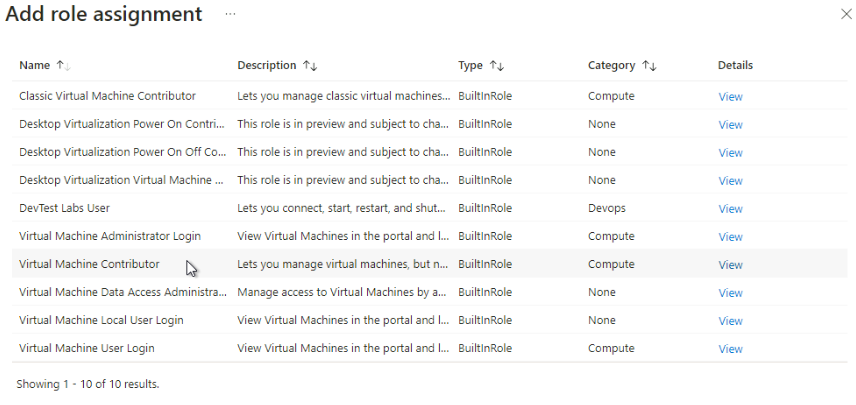Select Desktop Virtualization Power On Off Contributor row

pyautogui.click(x=122, y=152)
